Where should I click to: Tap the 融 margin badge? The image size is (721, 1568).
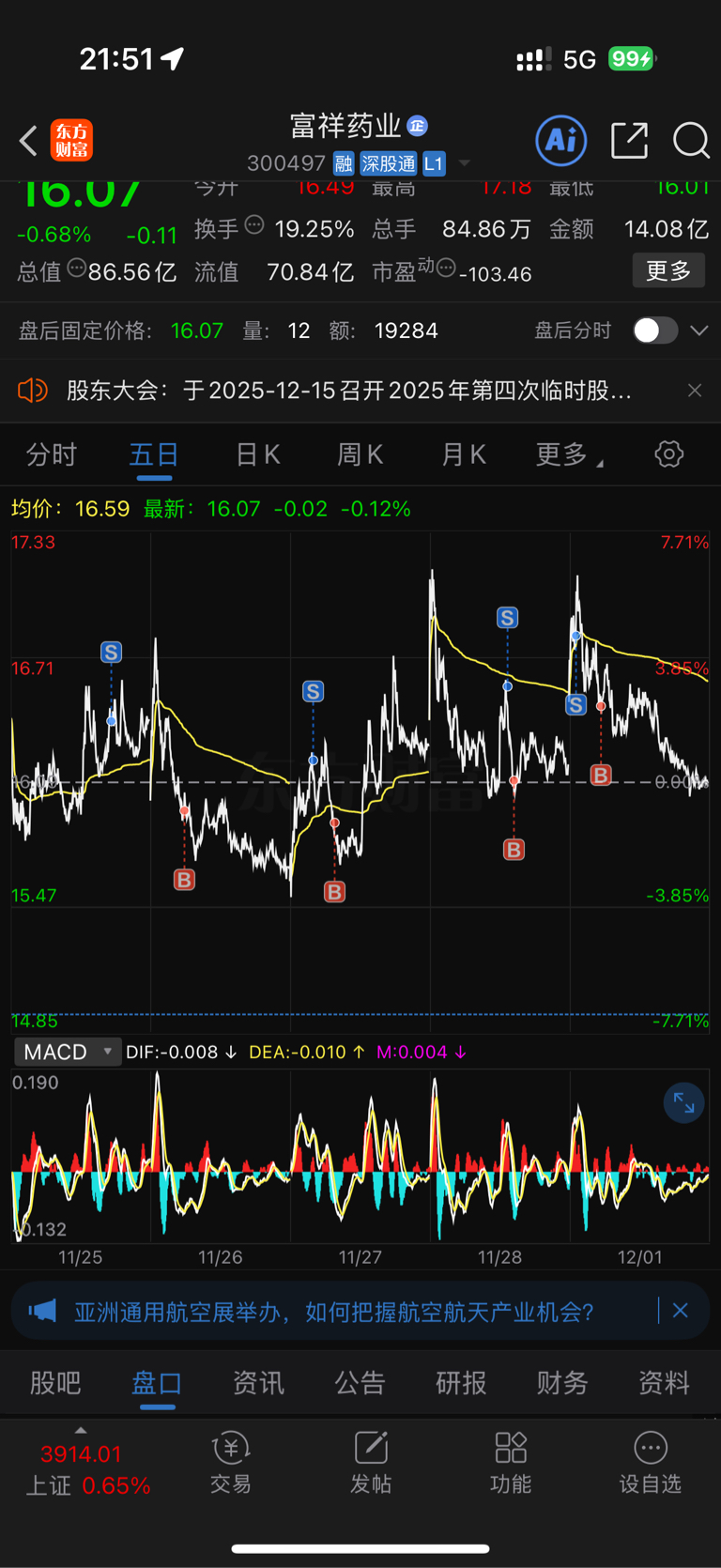[344, 163]
